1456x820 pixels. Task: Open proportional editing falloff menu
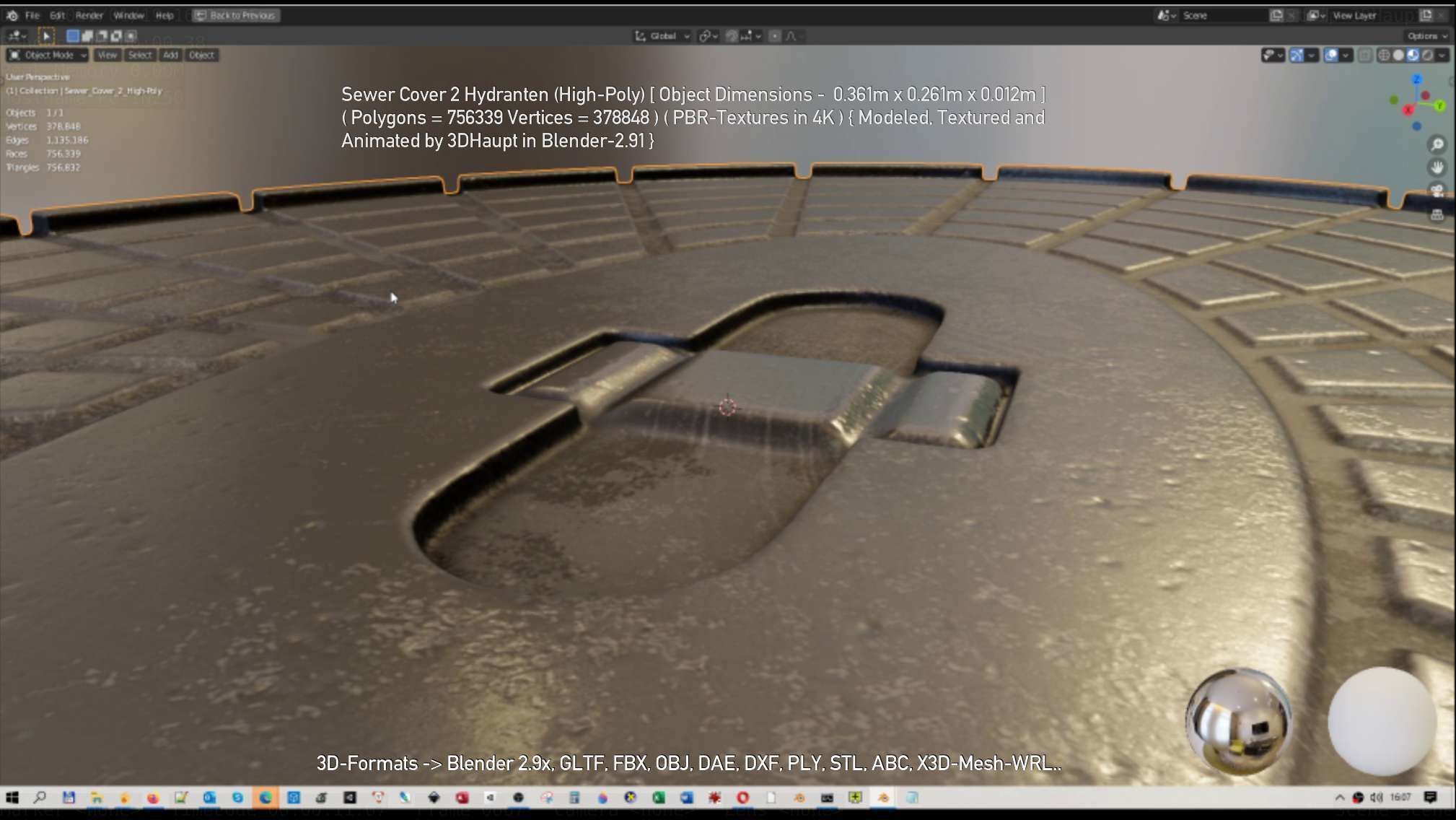coord(794,36)
